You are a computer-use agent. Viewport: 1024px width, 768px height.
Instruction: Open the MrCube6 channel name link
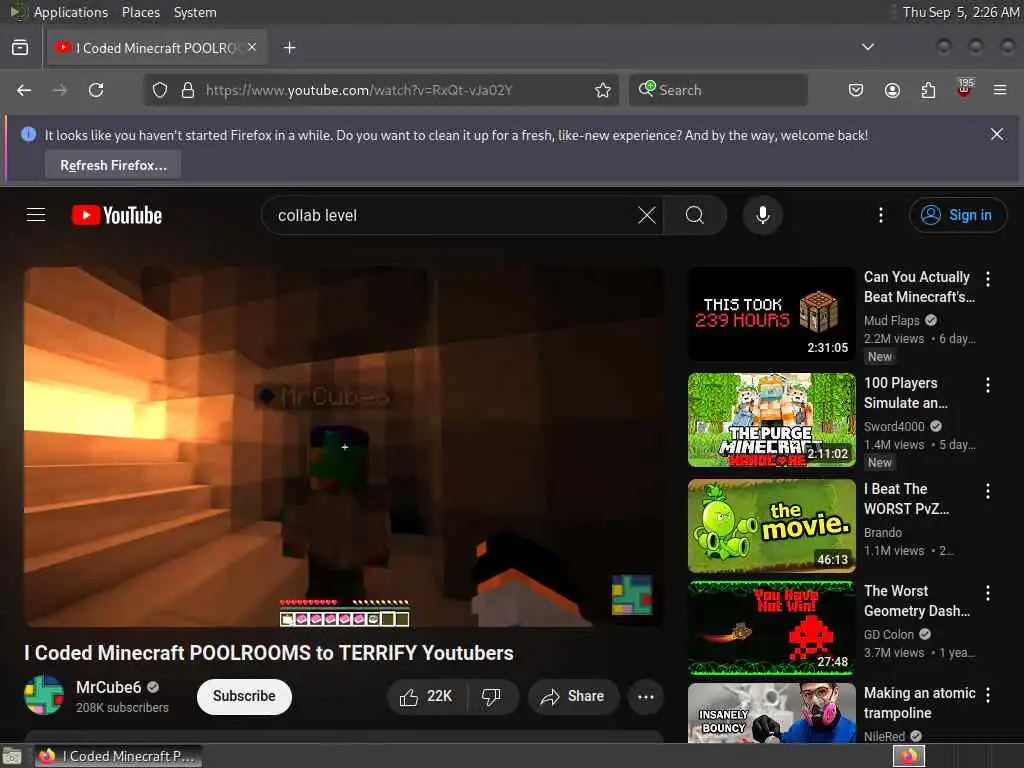108,688
